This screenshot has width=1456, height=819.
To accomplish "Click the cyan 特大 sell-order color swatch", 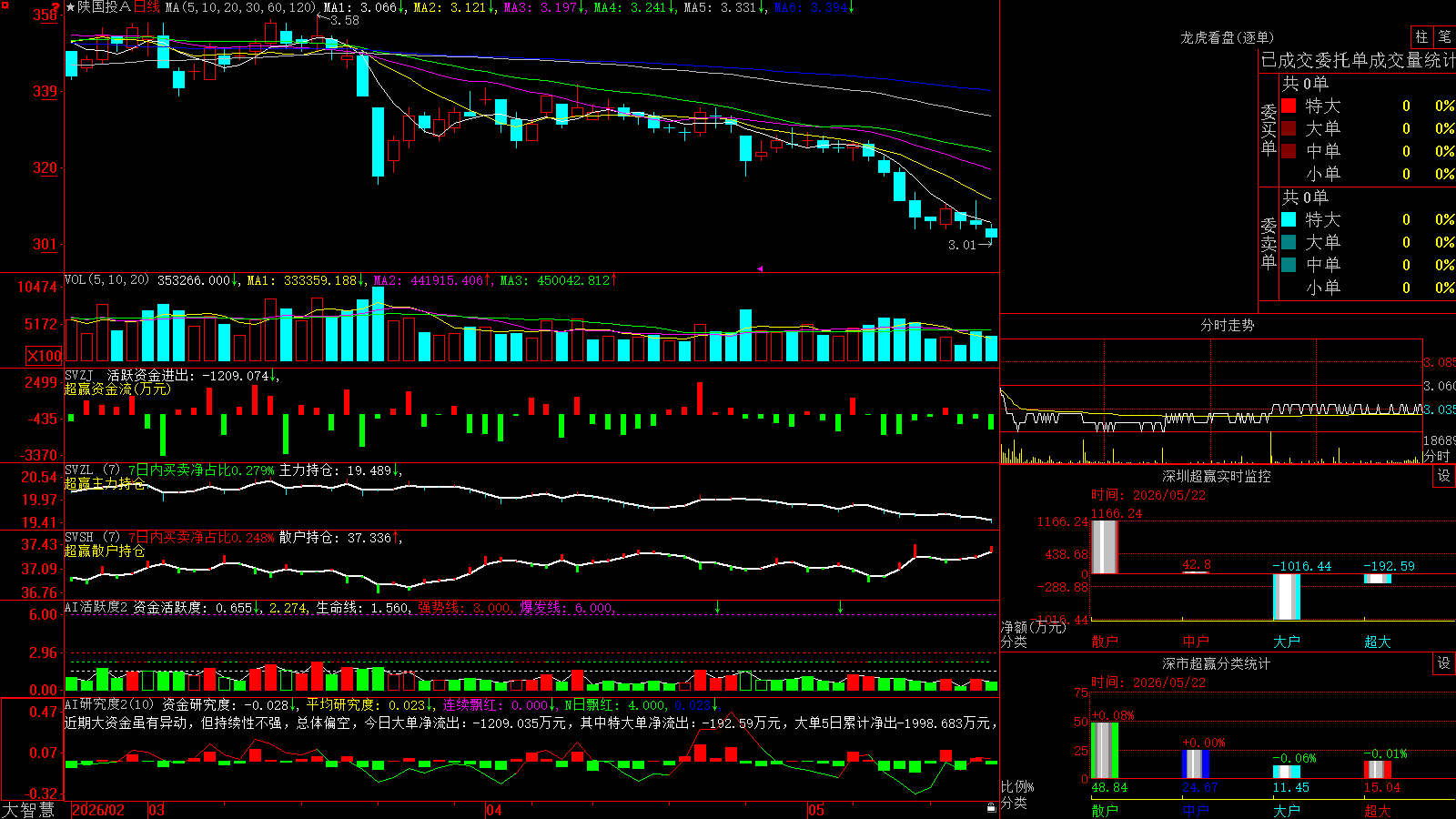I will (x=1289, y=219).
